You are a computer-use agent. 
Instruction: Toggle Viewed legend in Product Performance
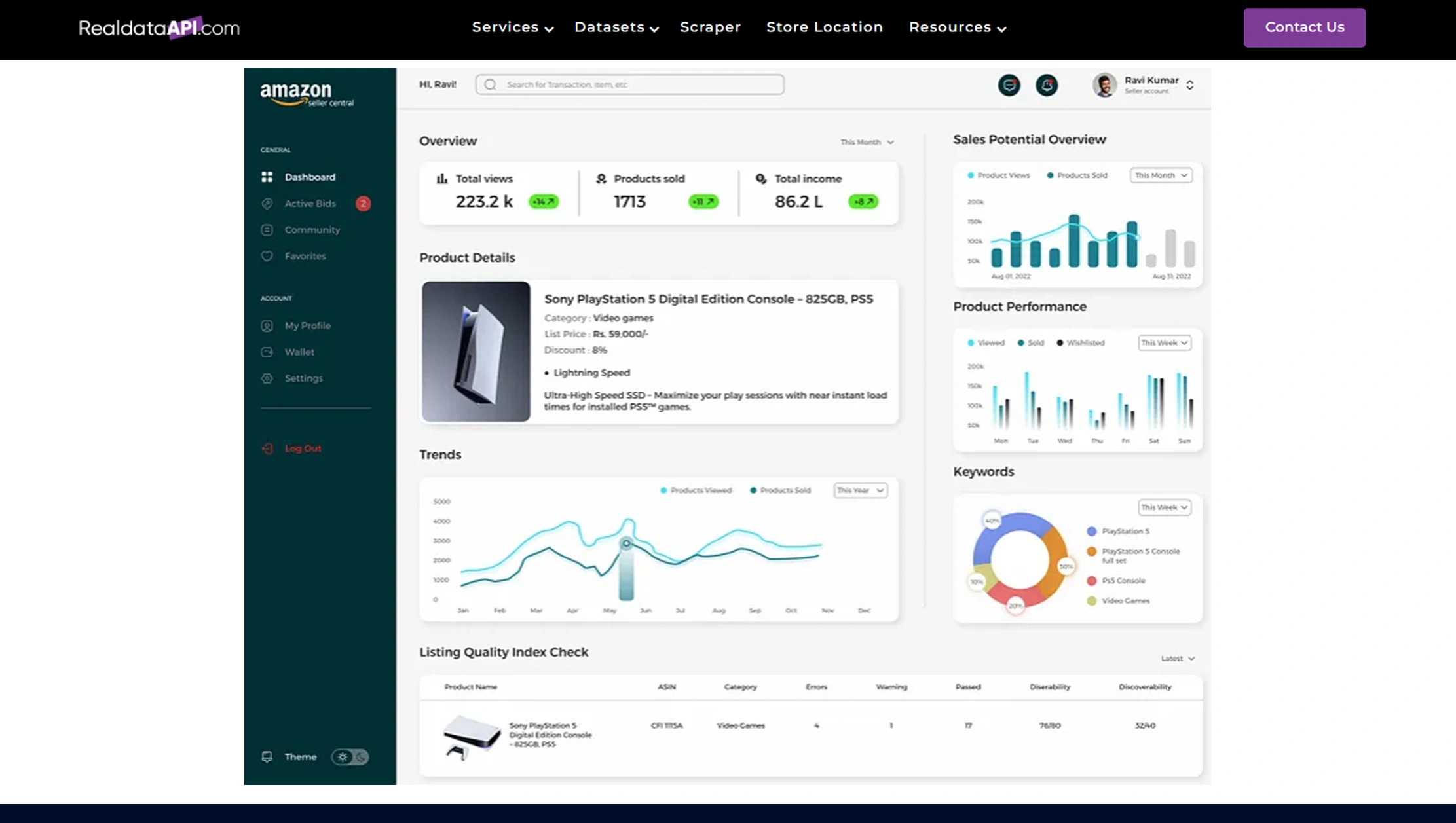pyautogui.click(x=986, y=343)
